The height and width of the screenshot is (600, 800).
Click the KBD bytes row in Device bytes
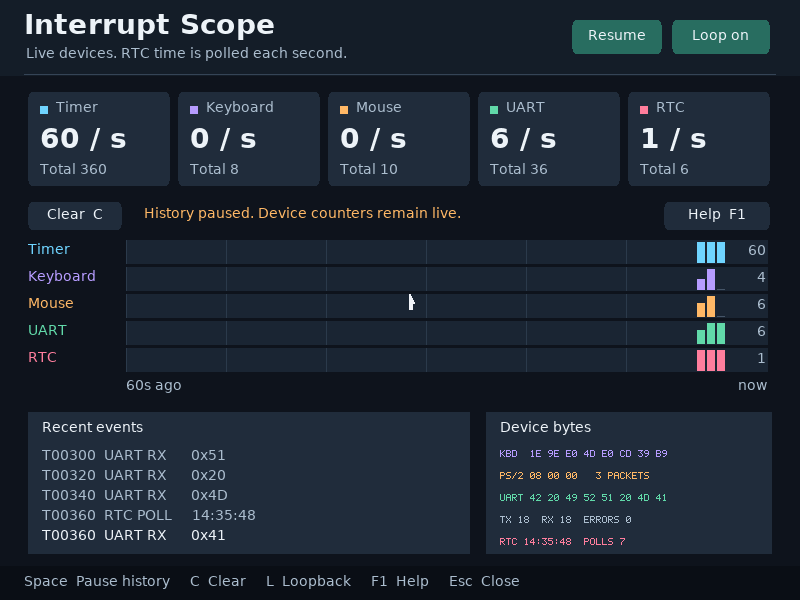click(583, 454)
